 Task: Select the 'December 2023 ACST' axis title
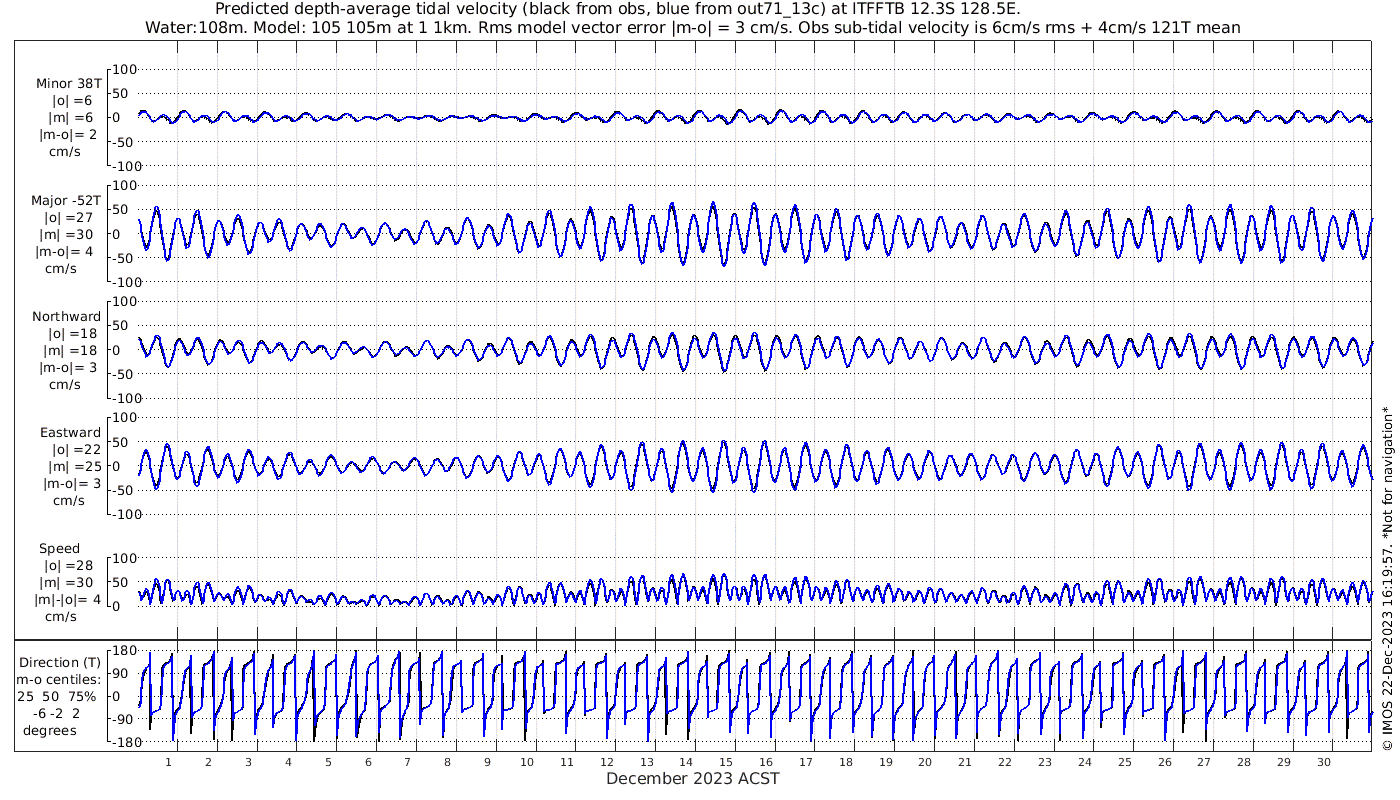tap(693, 778)
